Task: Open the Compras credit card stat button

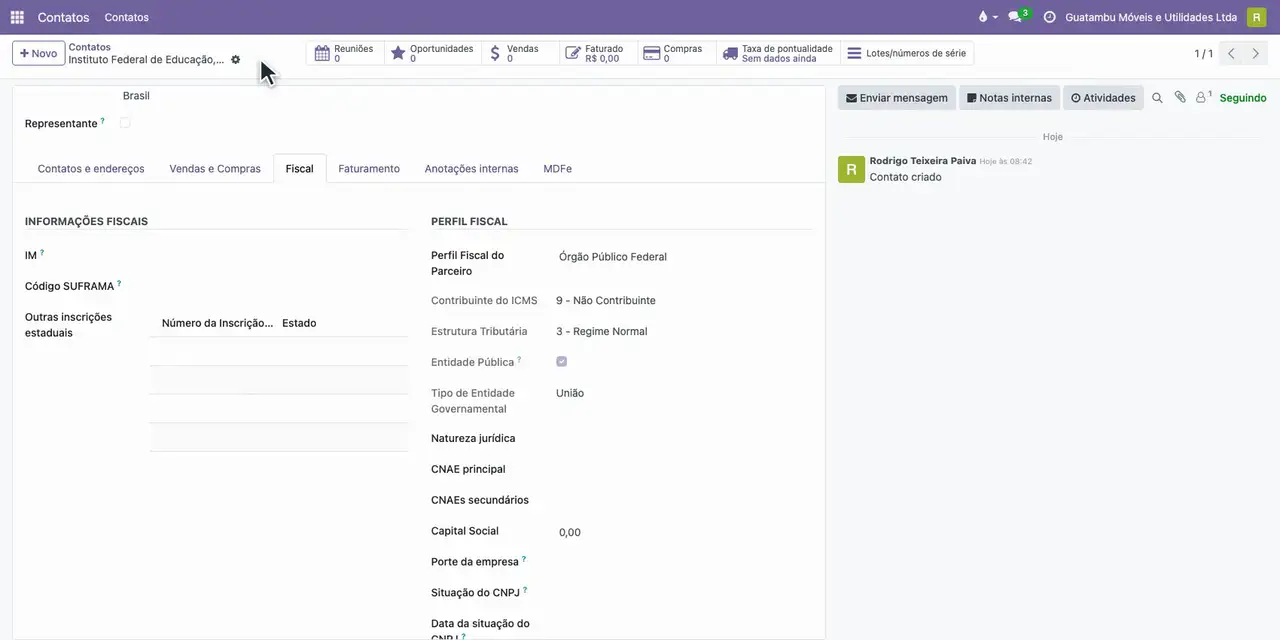Action: click(x=677, y=53)
